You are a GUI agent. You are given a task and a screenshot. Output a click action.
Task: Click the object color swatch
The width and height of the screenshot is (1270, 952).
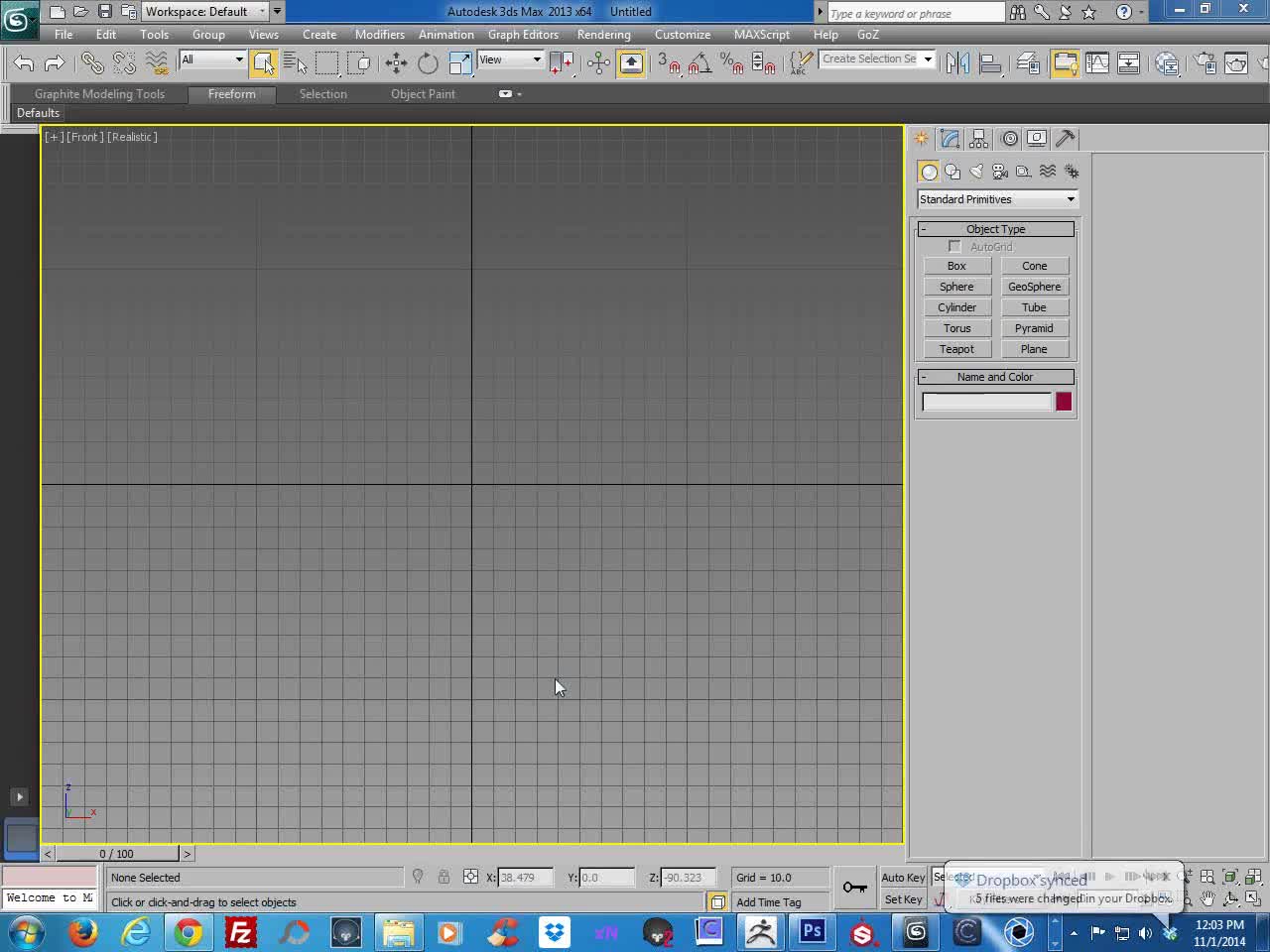coord(1064,402)
